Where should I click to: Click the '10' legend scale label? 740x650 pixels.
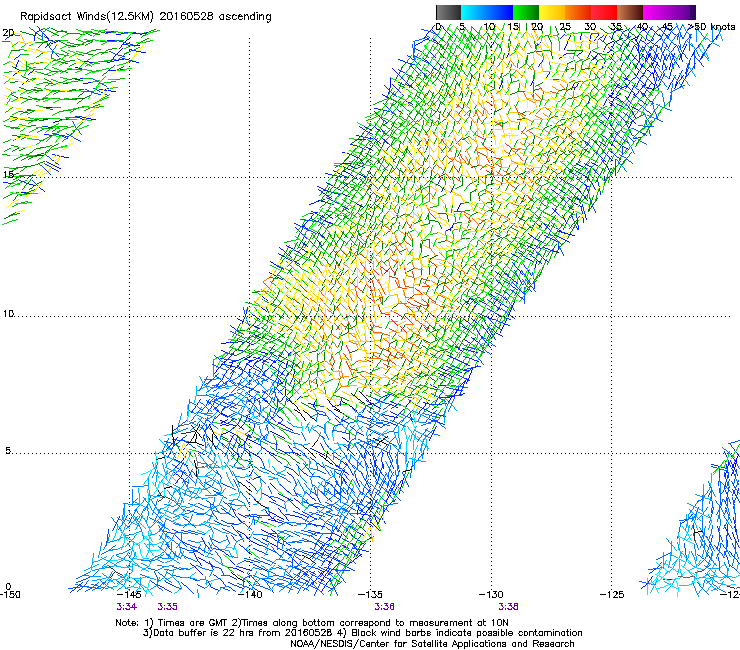click(x=489, y=27)
